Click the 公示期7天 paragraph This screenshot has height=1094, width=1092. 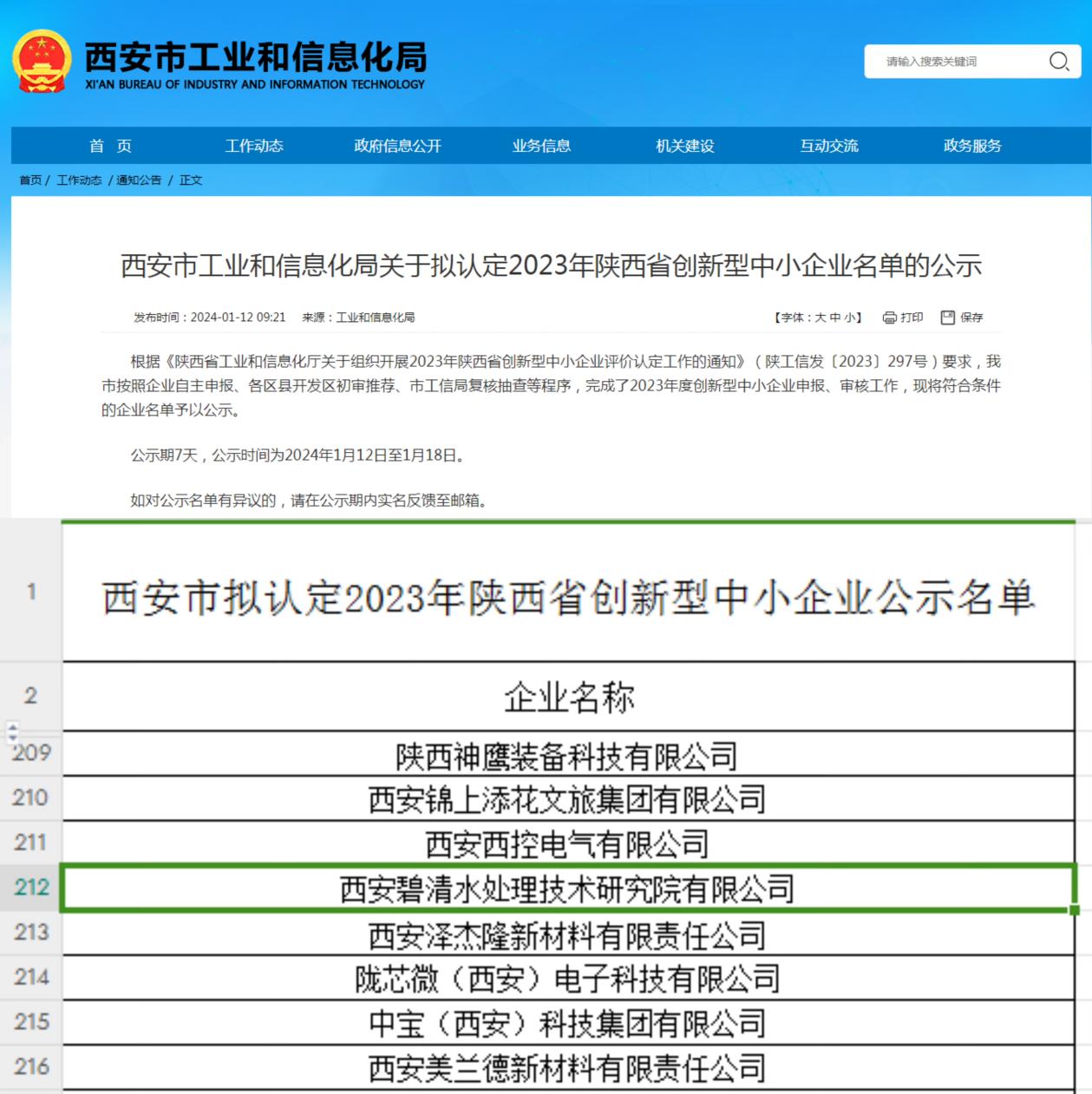coord(301,455)
